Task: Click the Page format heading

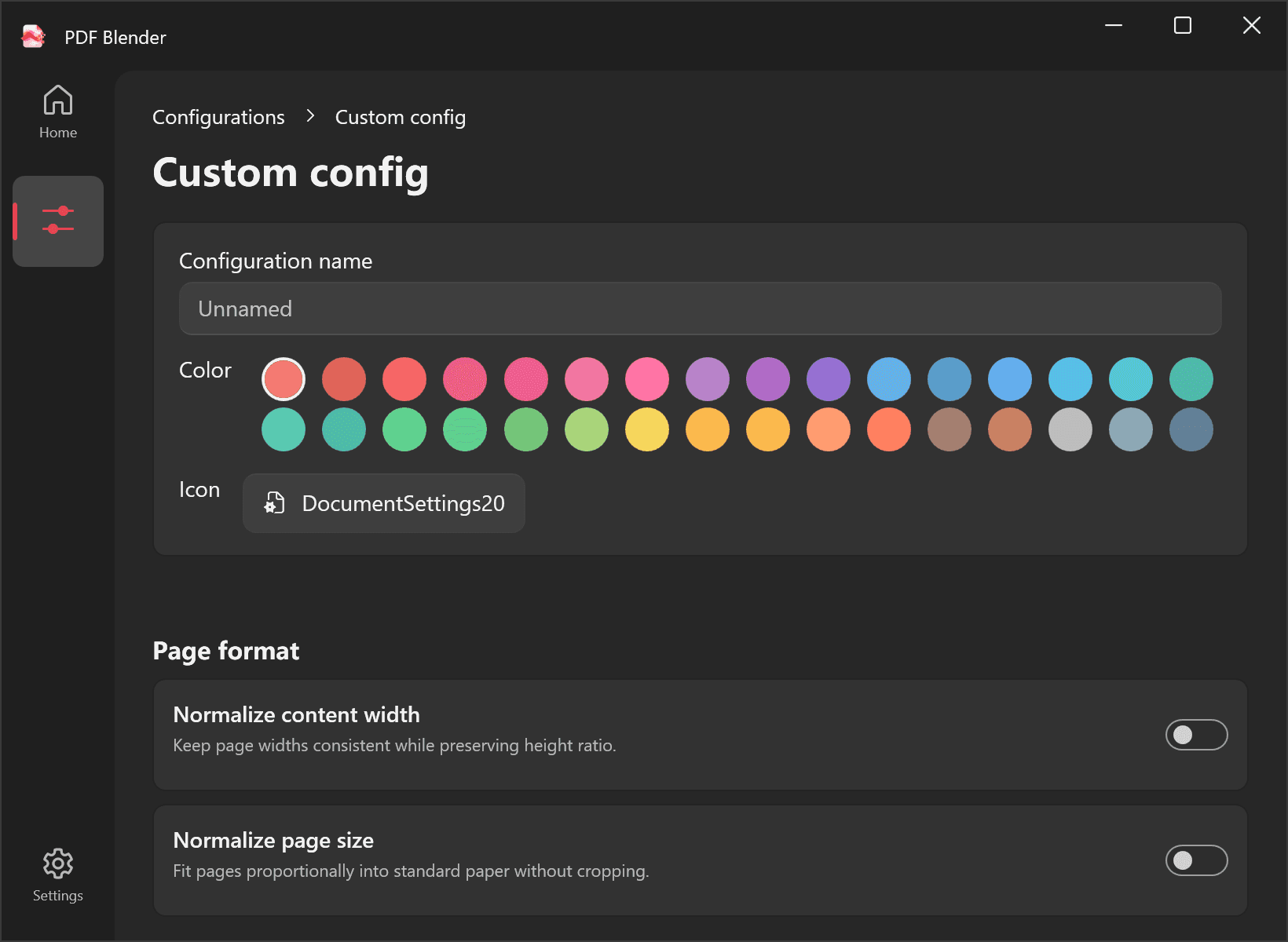Action: tap(226, 651)
